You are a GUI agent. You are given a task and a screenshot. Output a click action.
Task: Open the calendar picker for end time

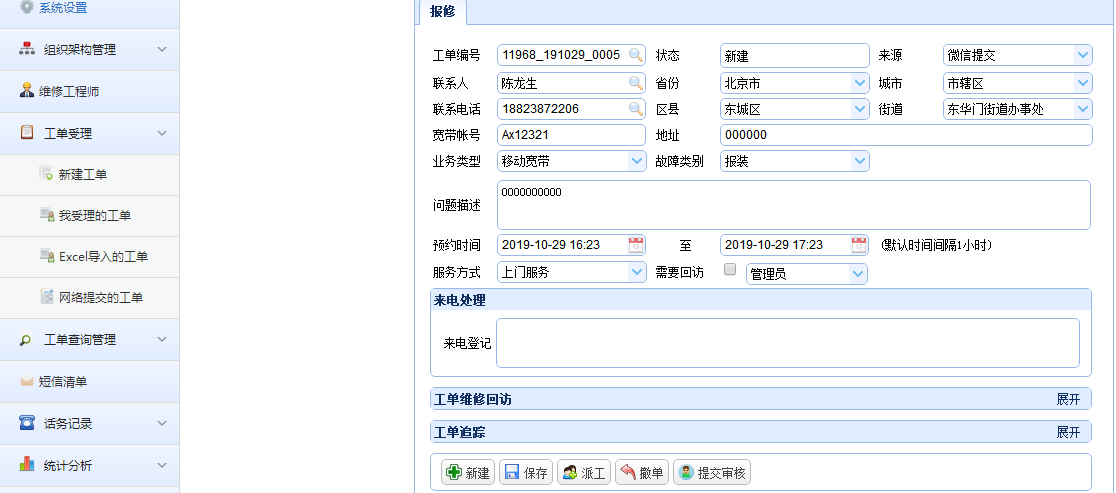[859, 245]
